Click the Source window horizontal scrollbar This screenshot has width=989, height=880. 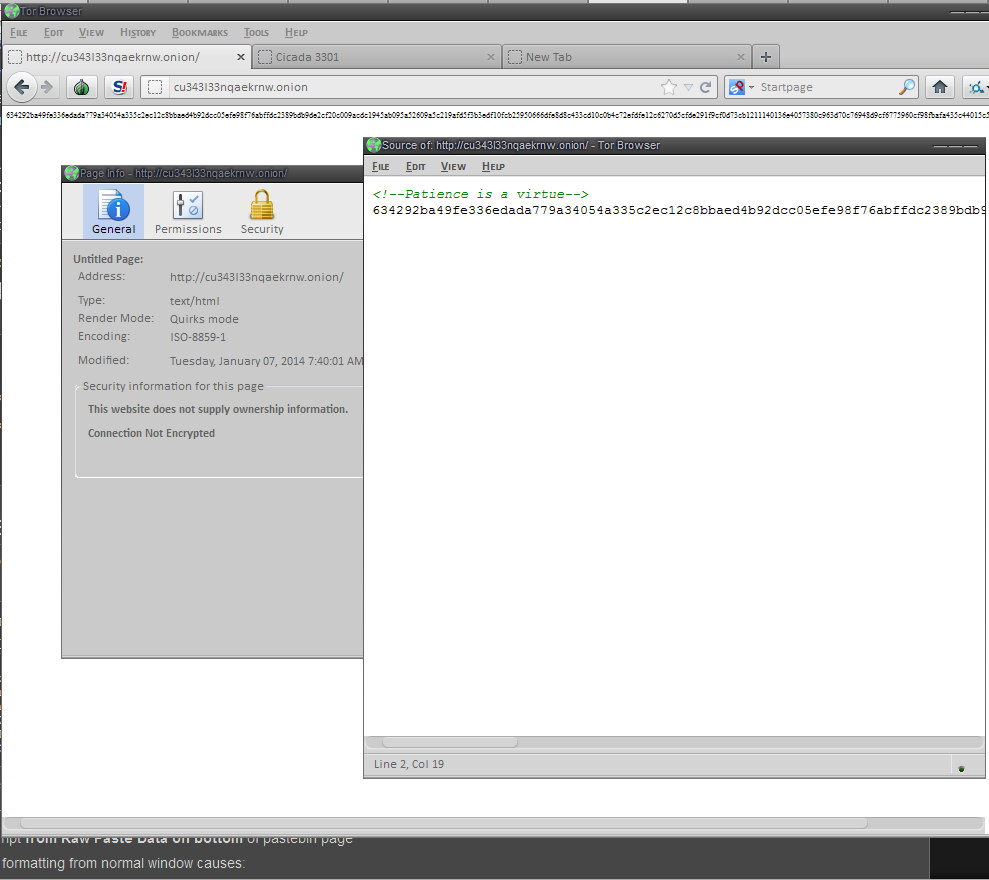[x=450, y=742]
